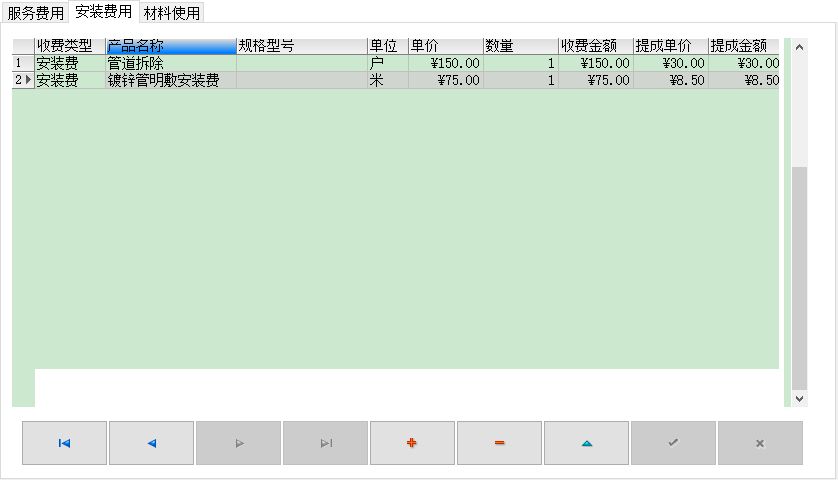The image size is (838, 480).
Task: Click unit price ¥150.00 for 管道拆除
Action: (x=446, y=63)
